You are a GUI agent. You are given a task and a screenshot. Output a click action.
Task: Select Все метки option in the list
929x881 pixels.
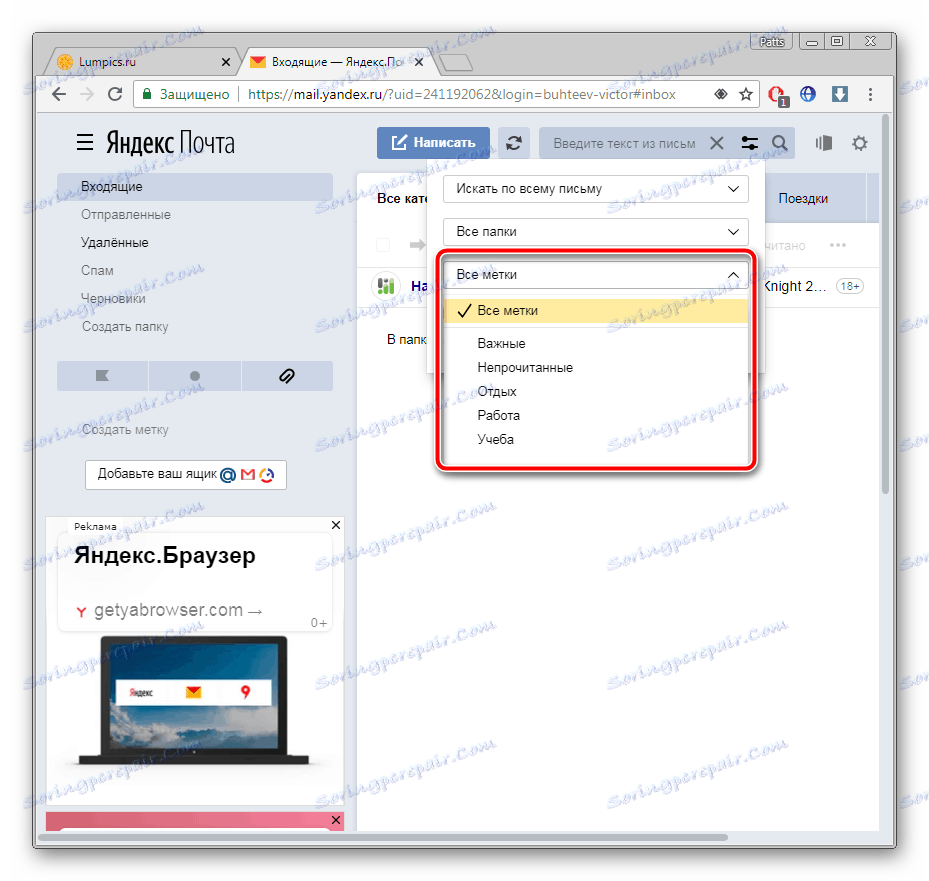coord(595,310)
